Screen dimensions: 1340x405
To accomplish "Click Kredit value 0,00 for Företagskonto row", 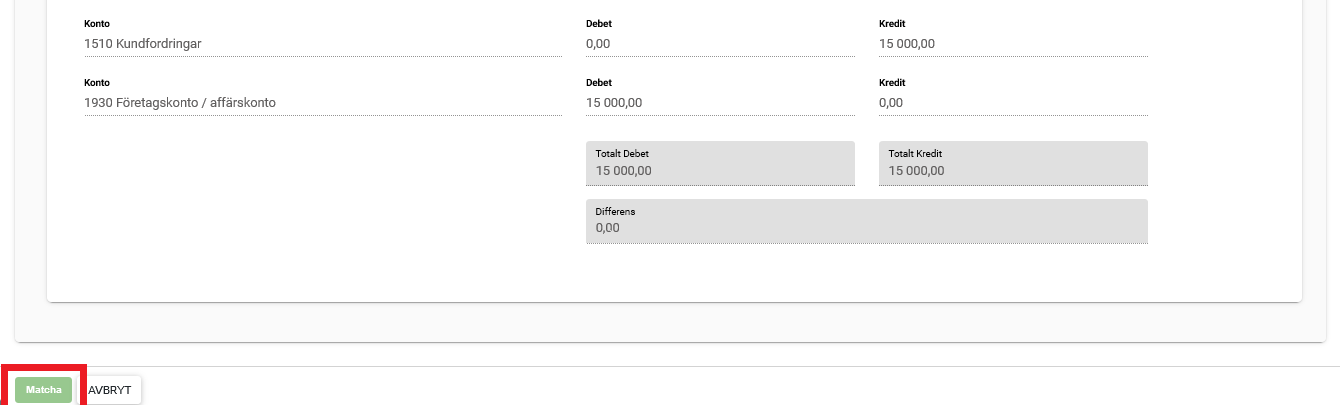I will point(1012,103).
